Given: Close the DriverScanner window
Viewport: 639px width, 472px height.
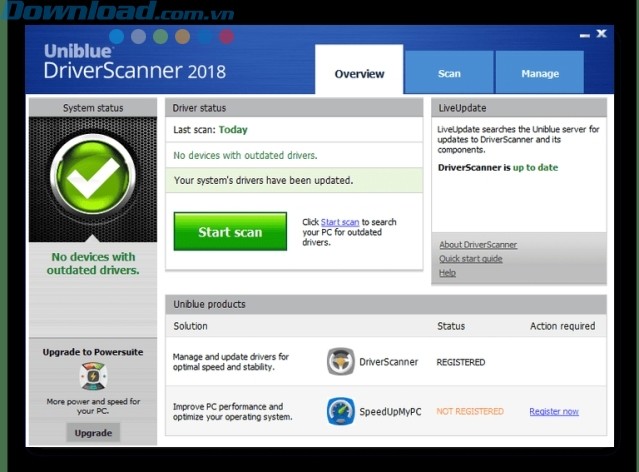Looking at the screenshot, I should pos(601,33).
